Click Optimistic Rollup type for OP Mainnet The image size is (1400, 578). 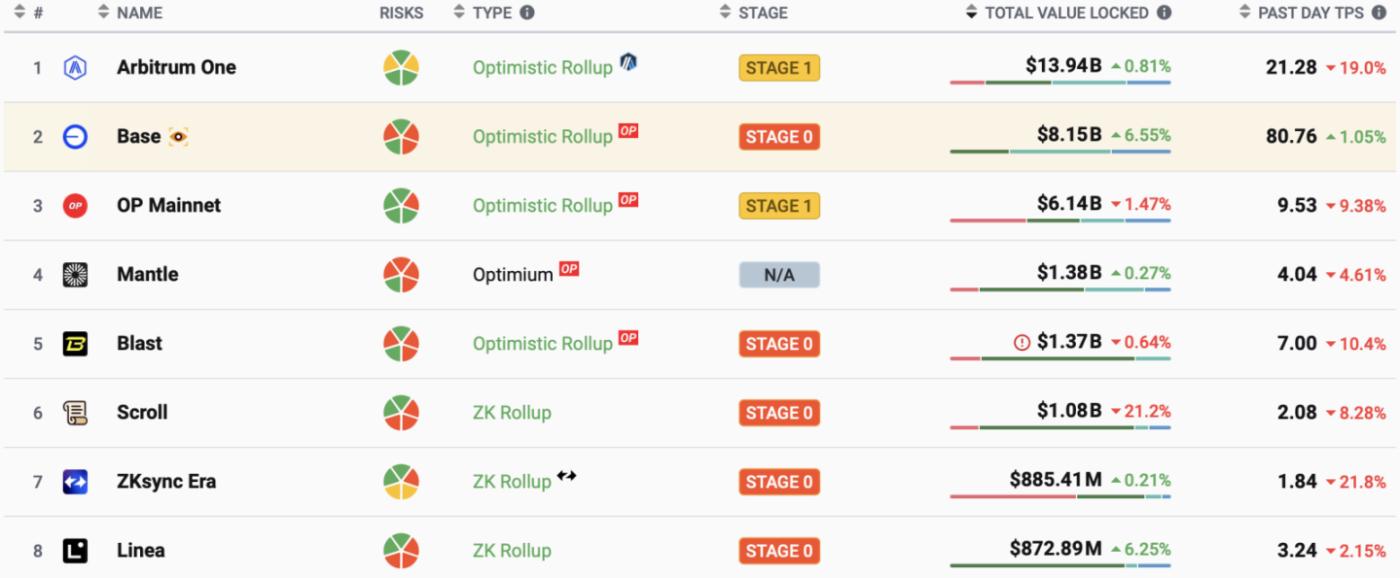point(542,206)
